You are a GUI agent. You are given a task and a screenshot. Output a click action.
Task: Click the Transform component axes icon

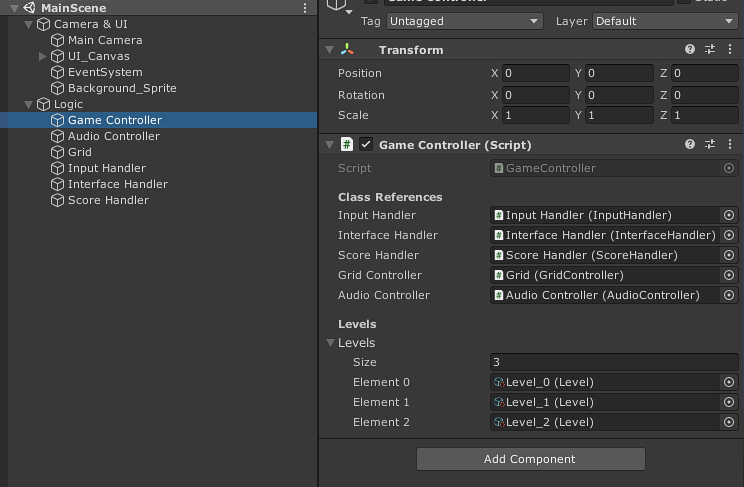click(347, 49)
